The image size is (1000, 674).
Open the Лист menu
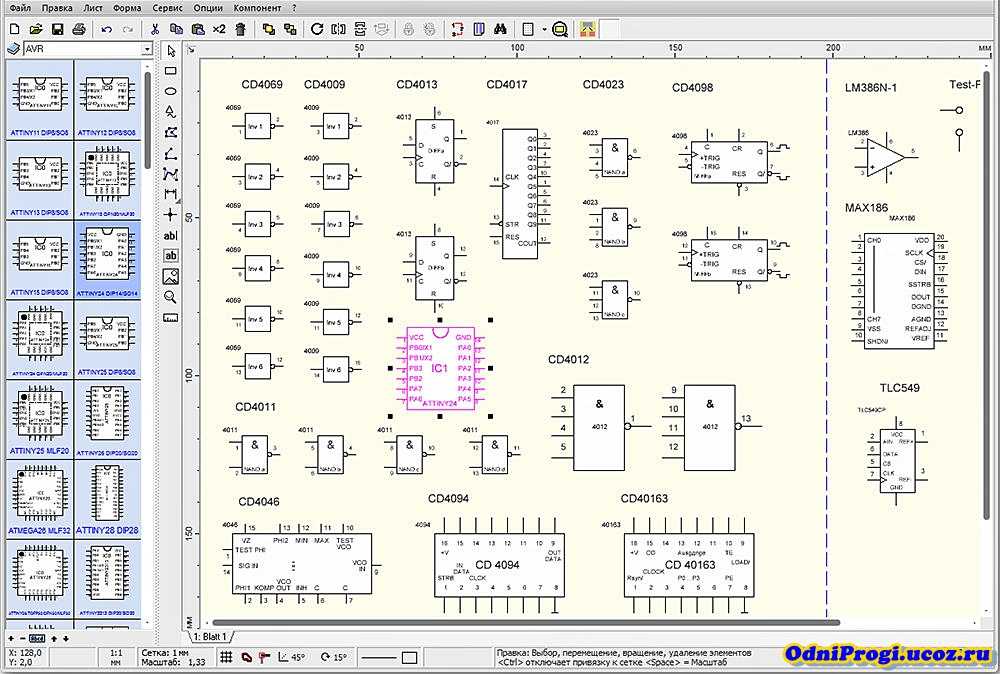click(x=93, y=8)
